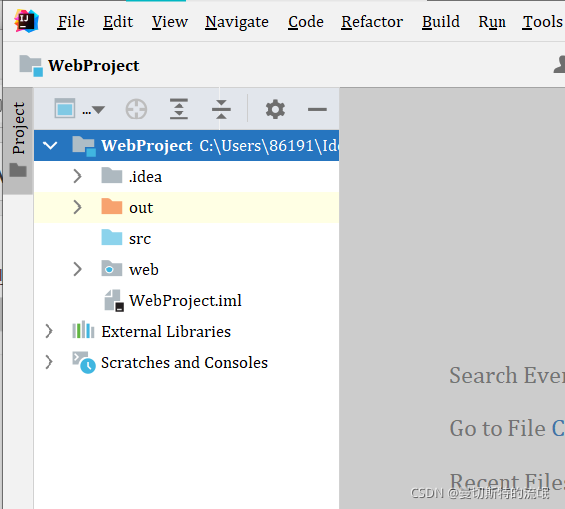The height and width of the screenshot is (509, 565).
Task: Click the orange out folder icon
Action: (x=112, y=206)
